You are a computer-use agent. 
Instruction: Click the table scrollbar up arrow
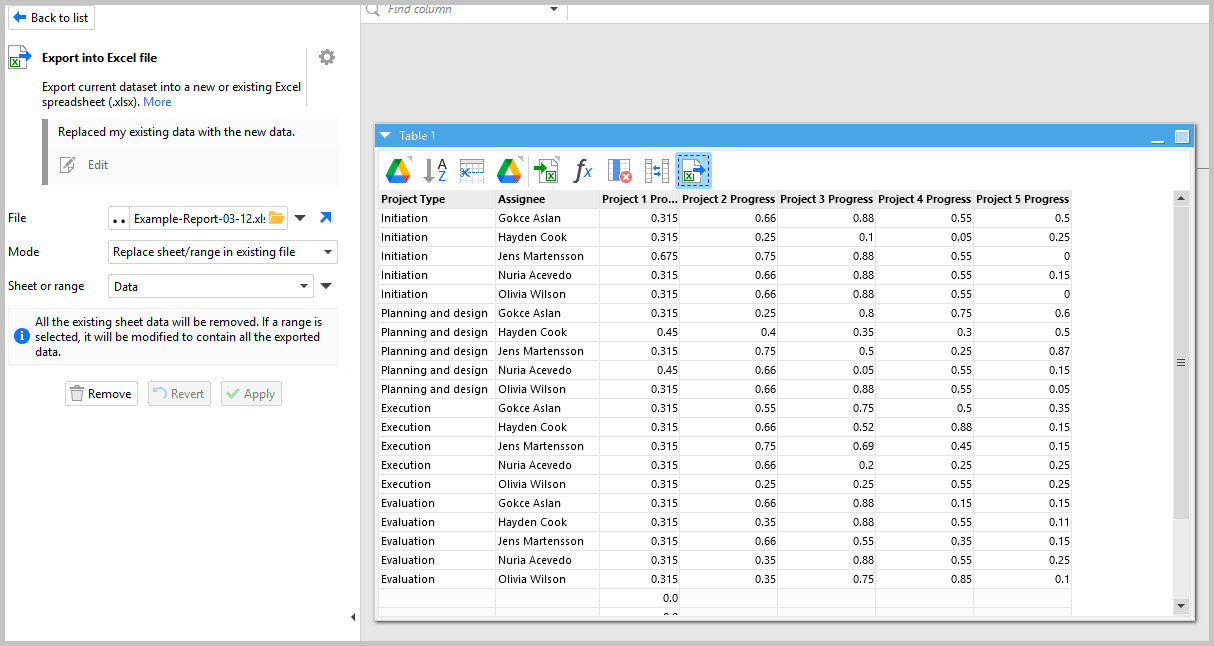pos(1181,199)
